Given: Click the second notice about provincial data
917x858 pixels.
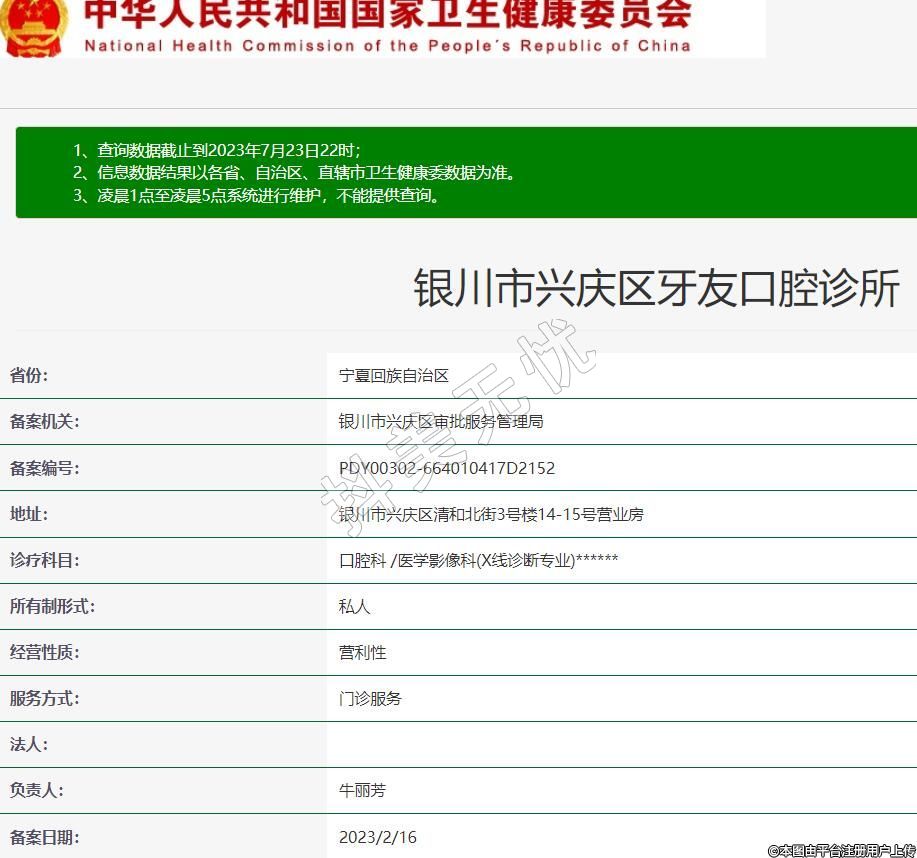Looking at the screenshot, I should pyautogui.click(x=295, y=173).
